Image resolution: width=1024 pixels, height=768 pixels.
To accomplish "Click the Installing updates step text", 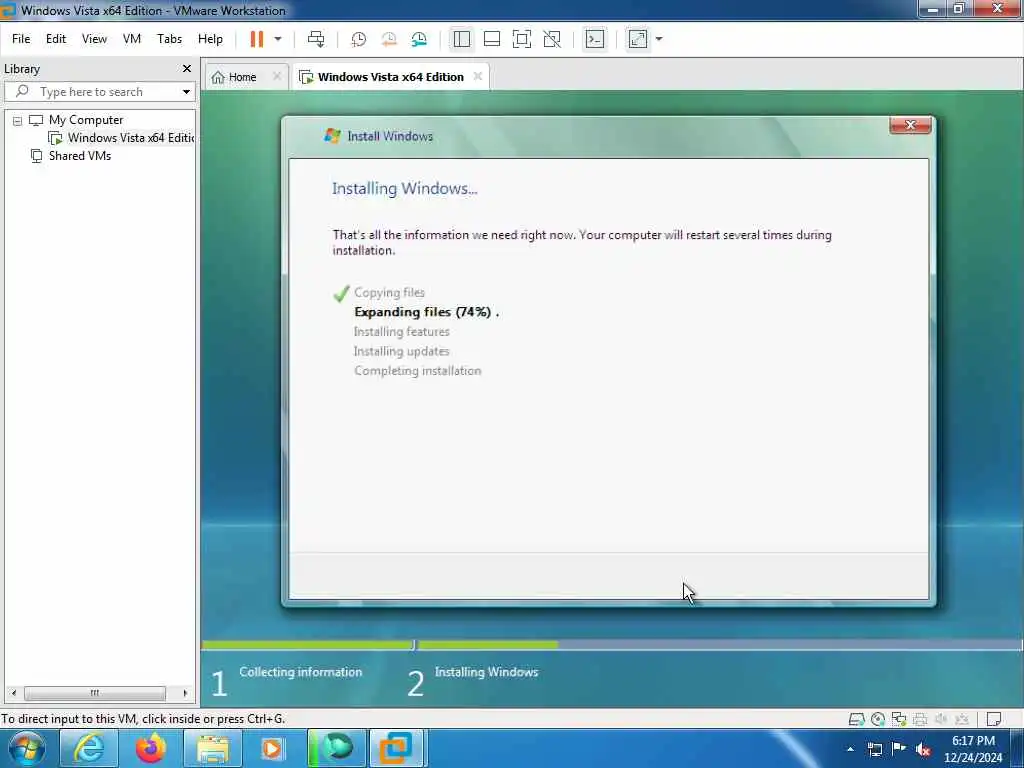I will coord(402,351).
